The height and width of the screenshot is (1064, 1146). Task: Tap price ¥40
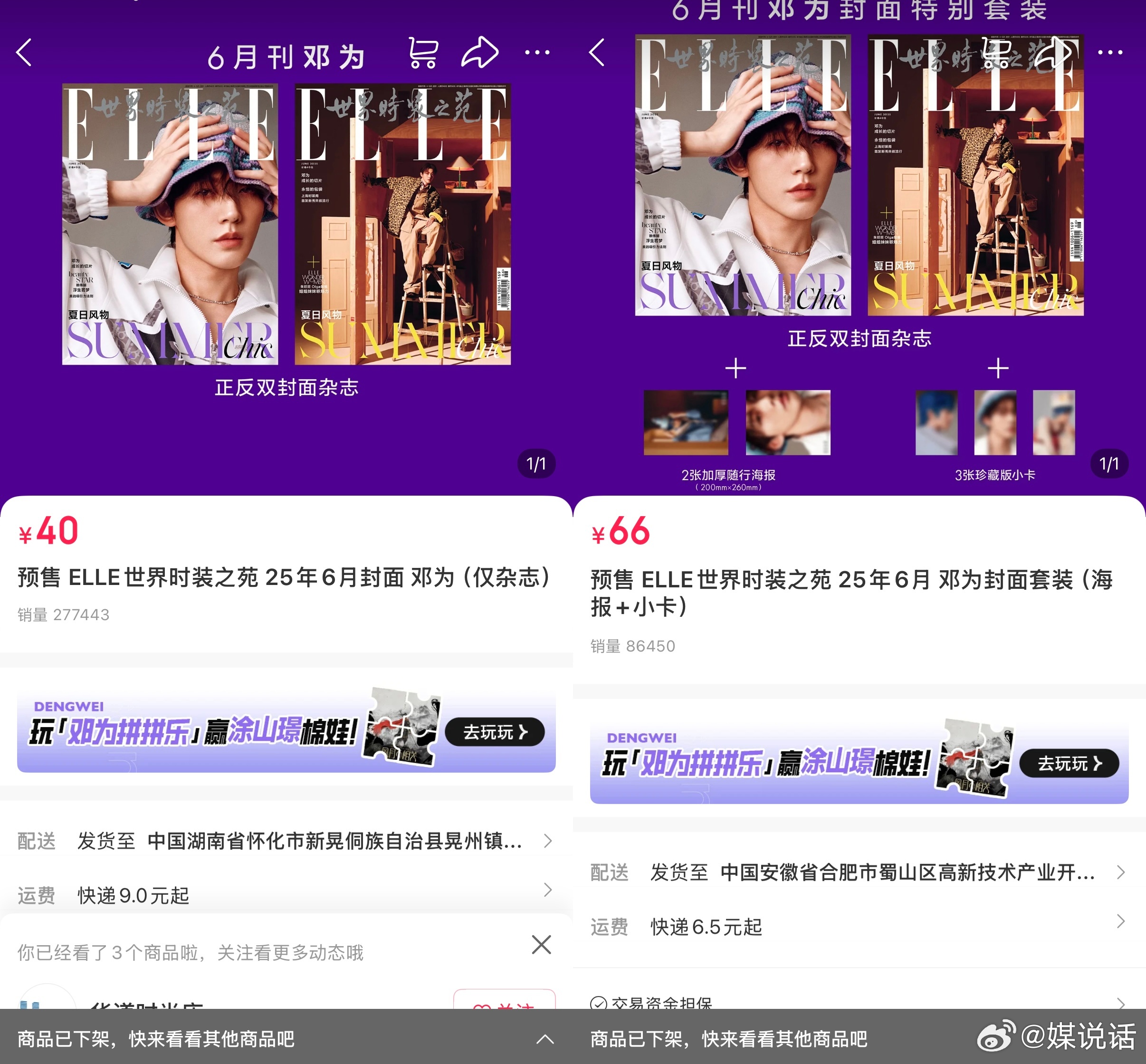(x=49, y=531)
